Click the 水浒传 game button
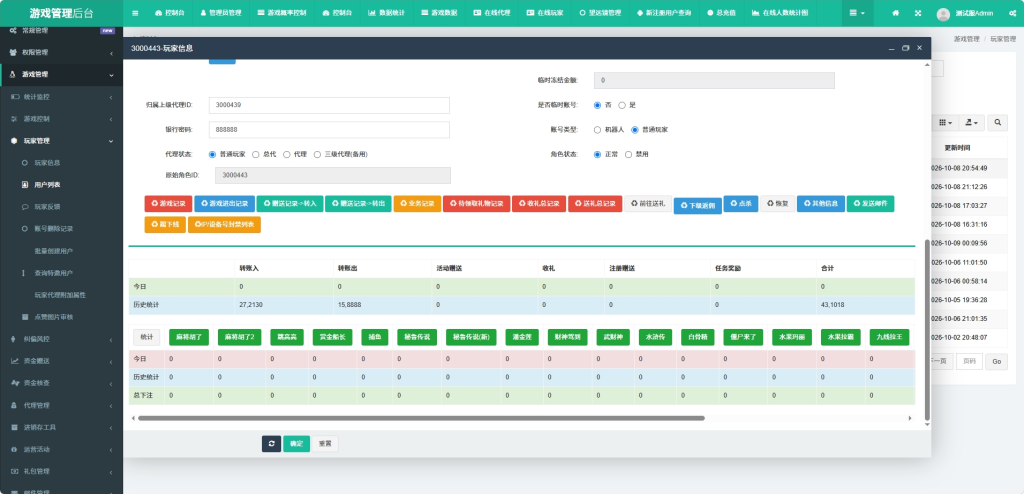 pyautogui.click(x=655, y=337)
